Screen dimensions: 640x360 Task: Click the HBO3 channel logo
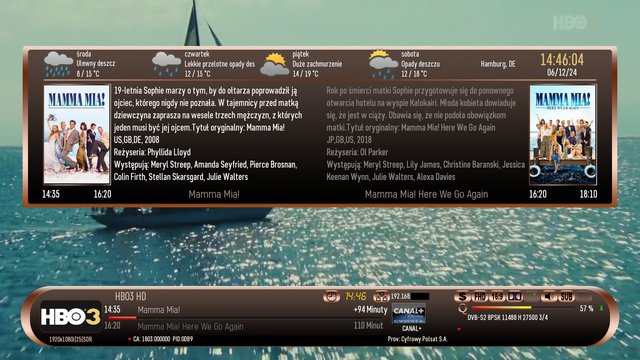tap(70, 317)
